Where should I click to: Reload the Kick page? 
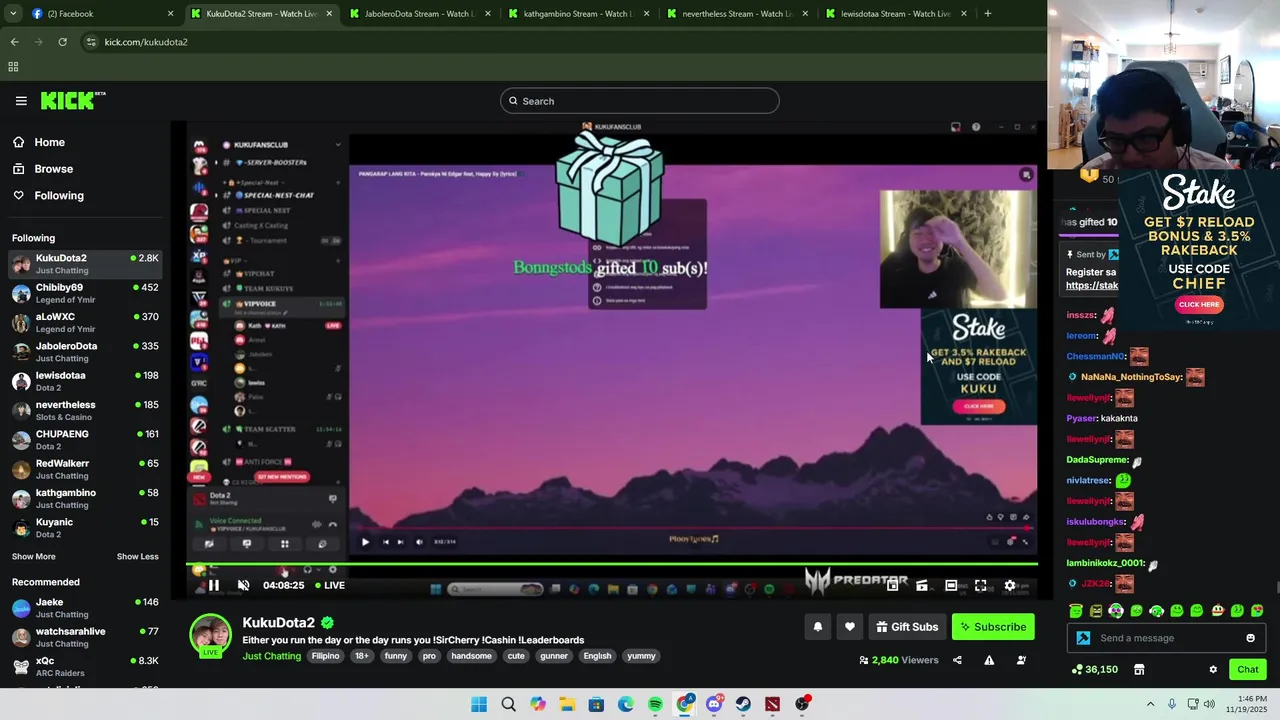click(62, 42)
